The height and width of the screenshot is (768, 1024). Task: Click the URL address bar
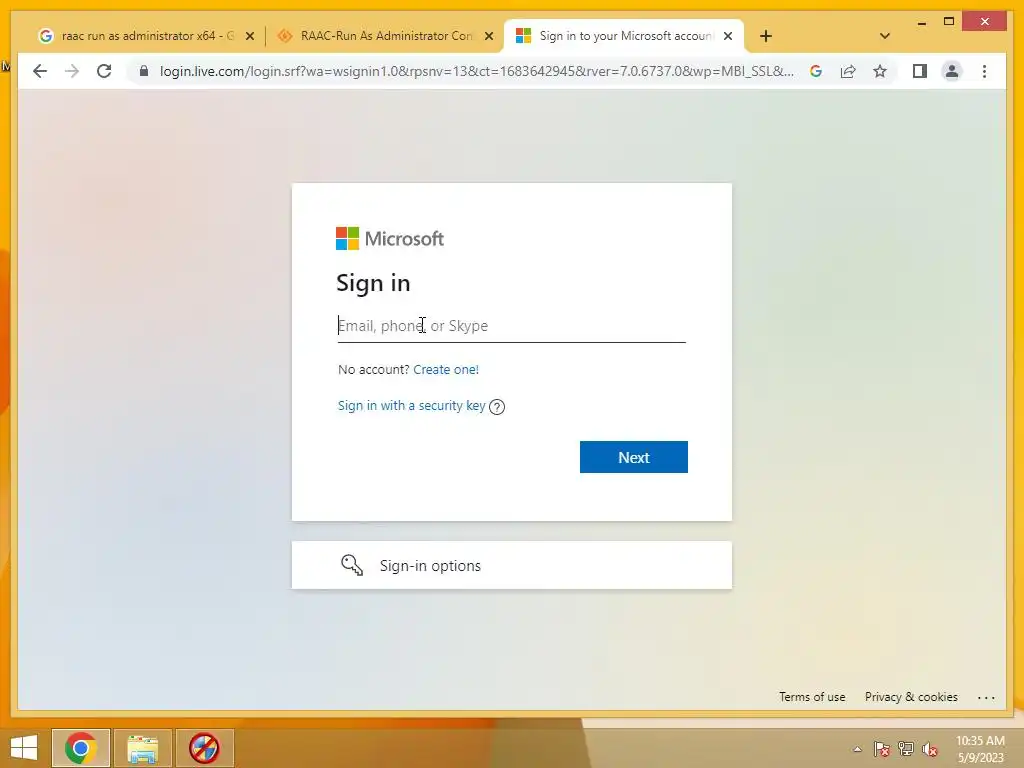[477, 71]
